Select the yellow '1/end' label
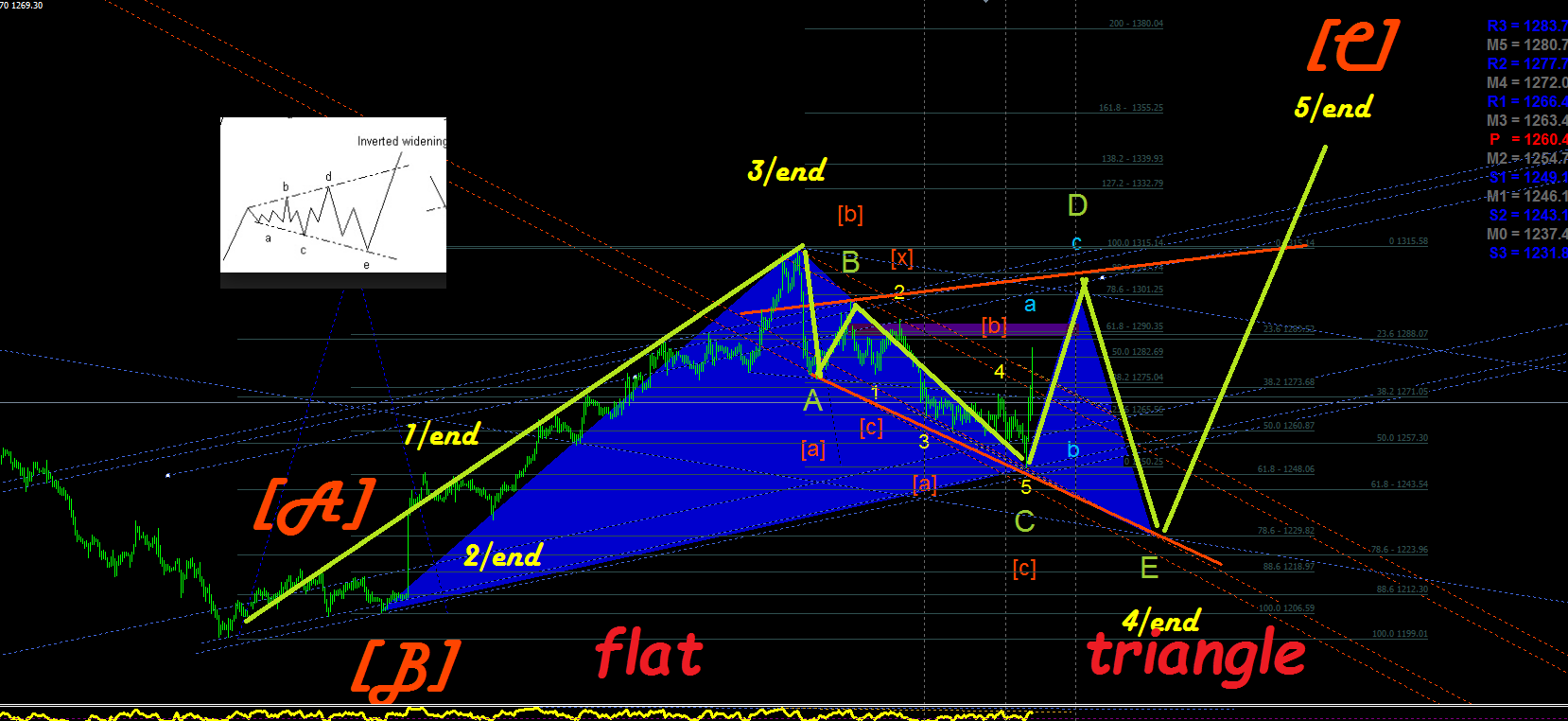The width and height of the screenshot is (1568, 721). tap(442, 435)
